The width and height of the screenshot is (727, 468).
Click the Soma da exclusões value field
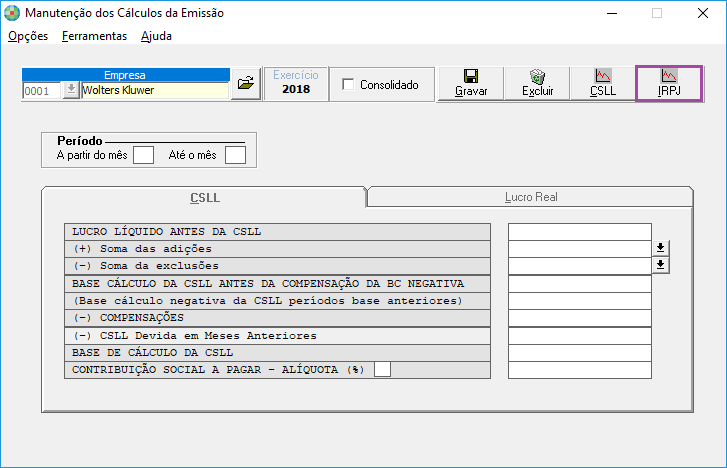(x=580, y=266)
